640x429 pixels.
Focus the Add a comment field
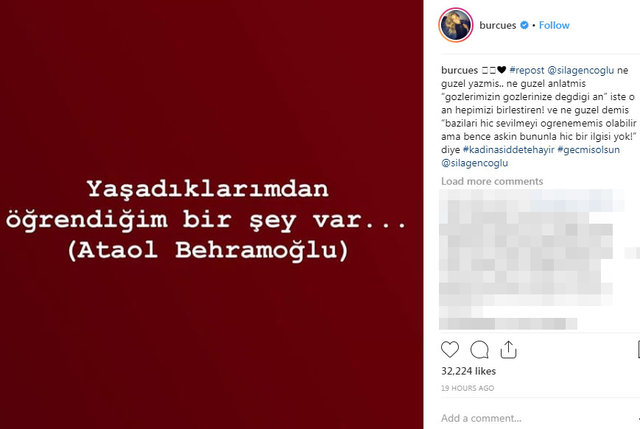coord(535,418)
